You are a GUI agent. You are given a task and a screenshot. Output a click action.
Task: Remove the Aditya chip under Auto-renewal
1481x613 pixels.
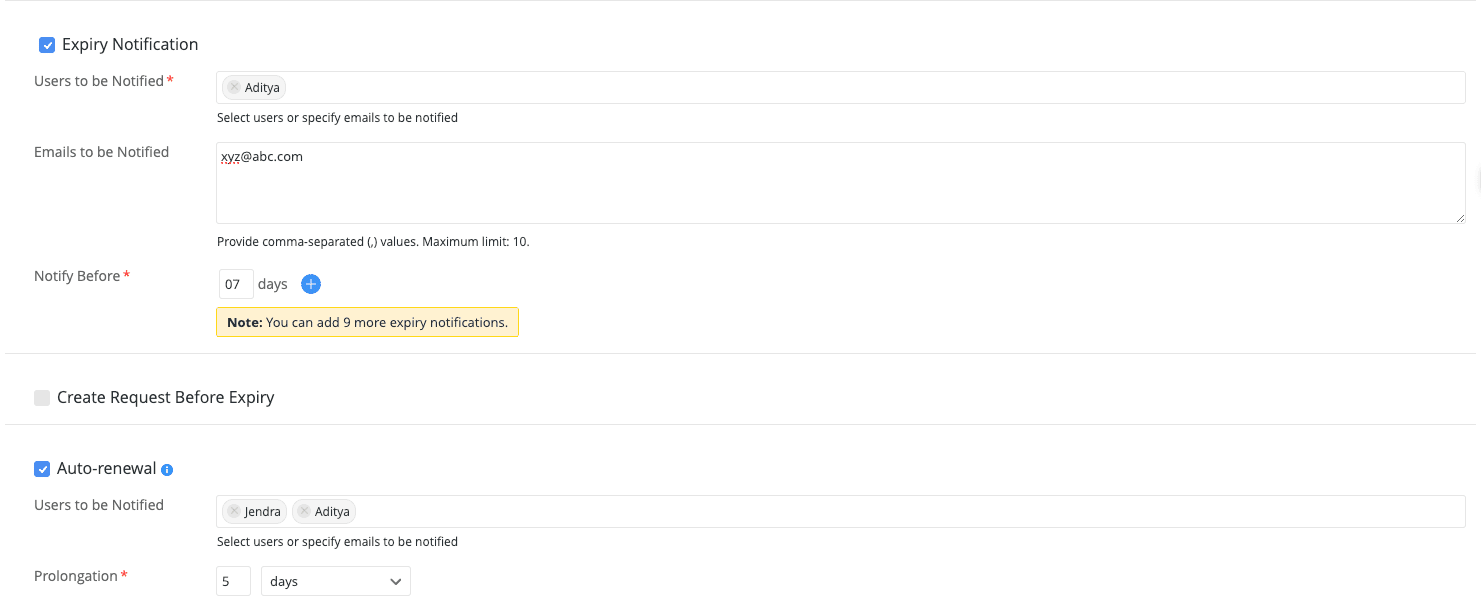pyautogui.click(x=304, y=511)
